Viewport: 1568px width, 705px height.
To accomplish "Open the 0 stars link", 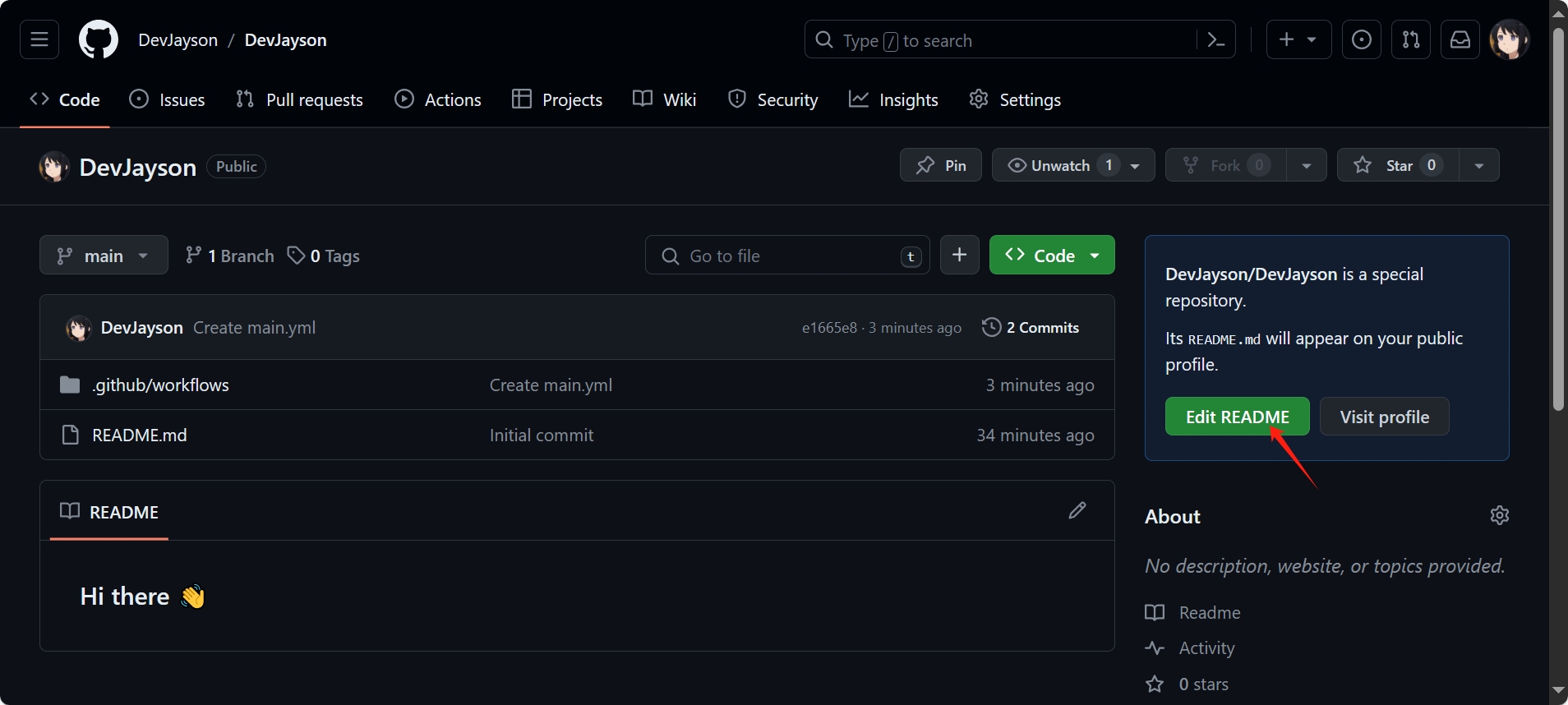I will [1188, 684].
